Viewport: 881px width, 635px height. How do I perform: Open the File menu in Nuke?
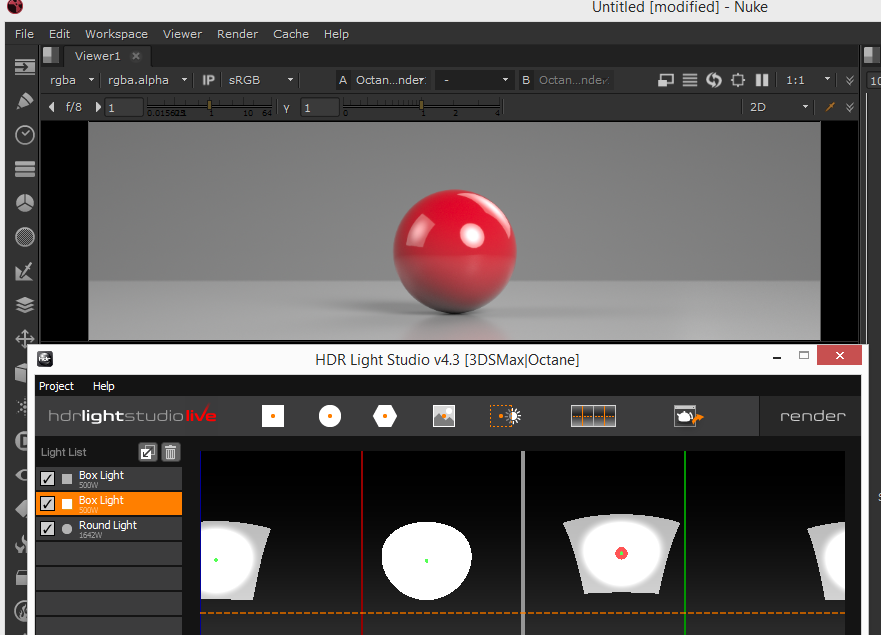(24, 34)
